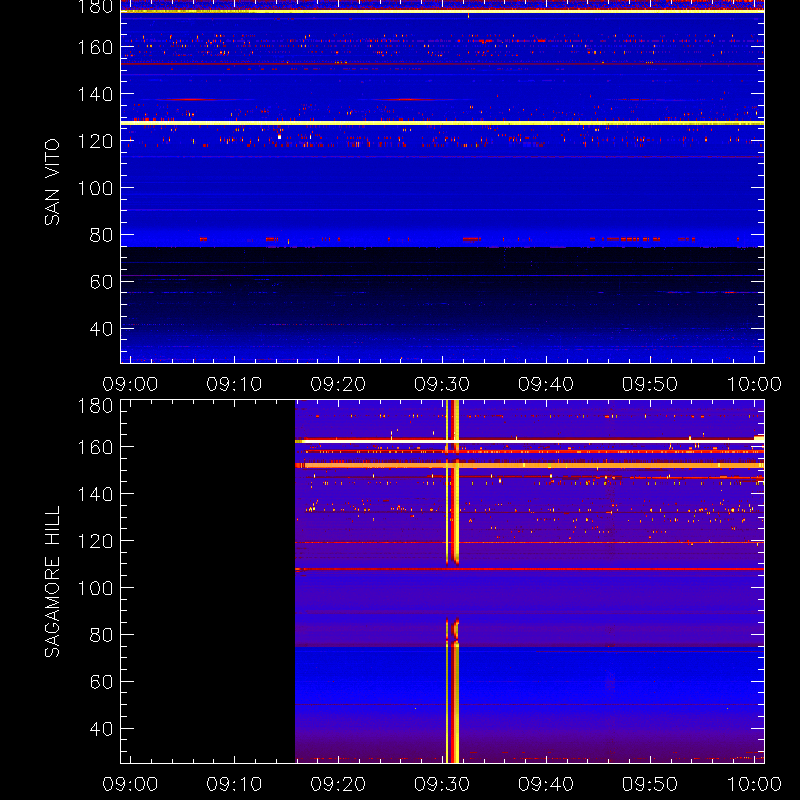Select the 100 tick label on San Vito plot
800x800 pixels.
click(95, 188)
